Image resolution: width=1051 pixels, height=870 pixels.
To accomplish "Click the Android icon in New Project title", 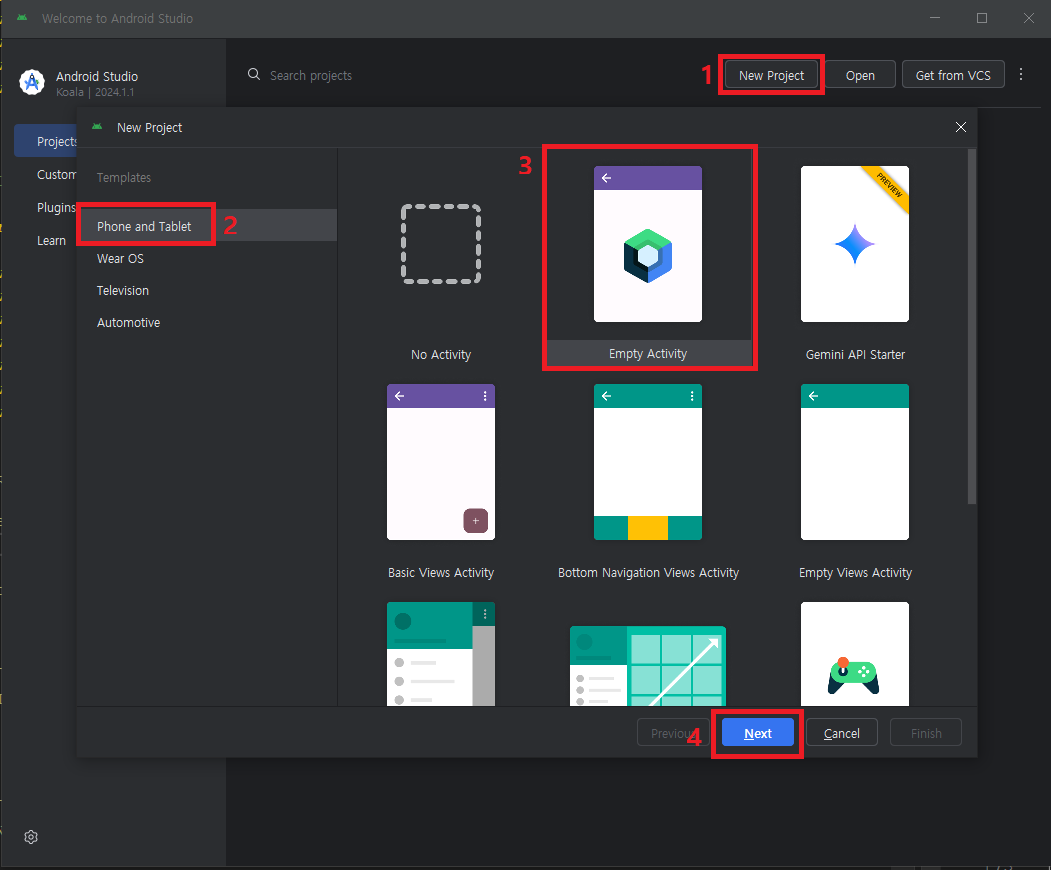I will coord(97,126).
